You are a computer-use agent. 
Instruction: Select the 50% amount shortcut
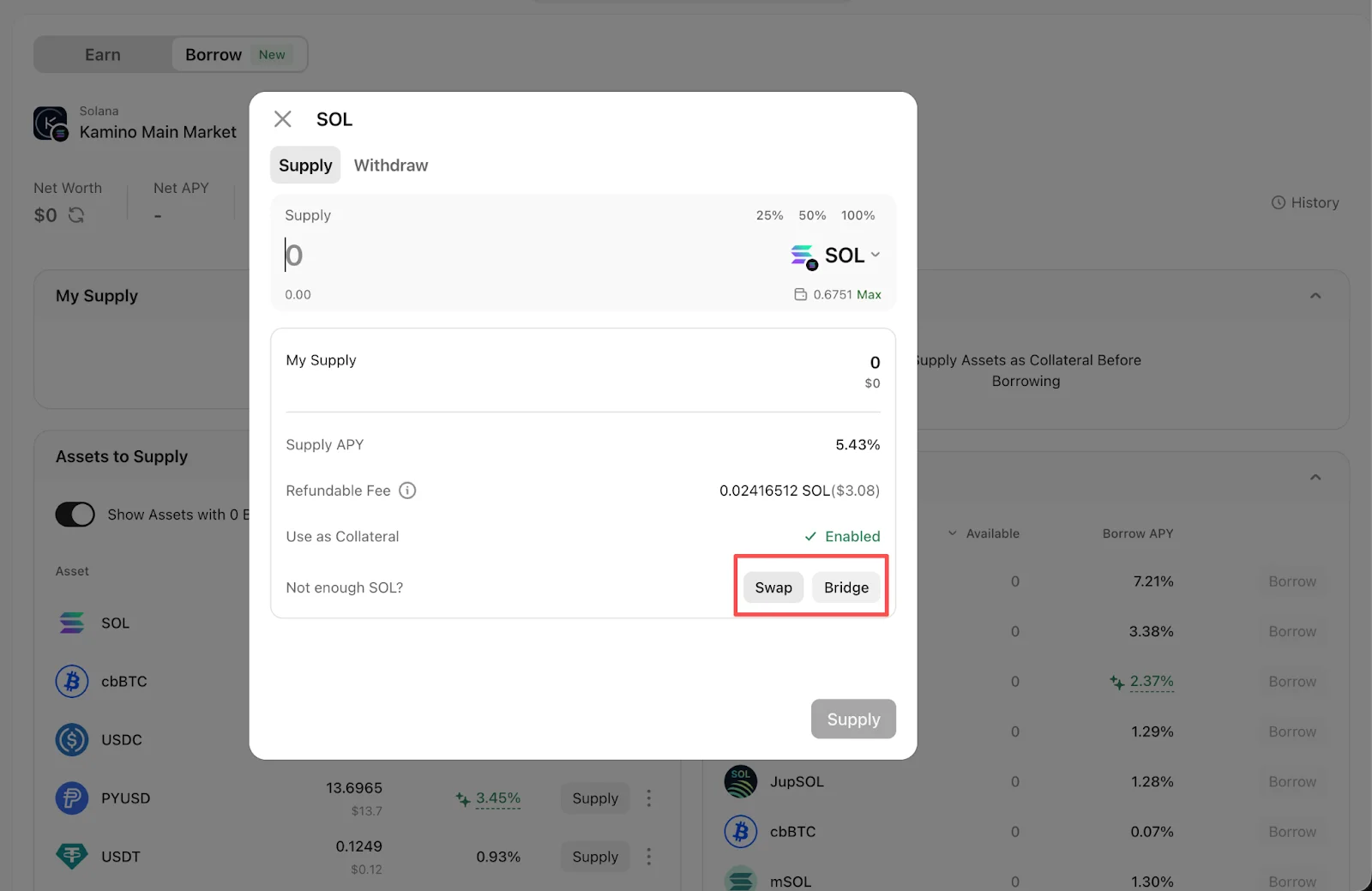[x=812, y=215]
